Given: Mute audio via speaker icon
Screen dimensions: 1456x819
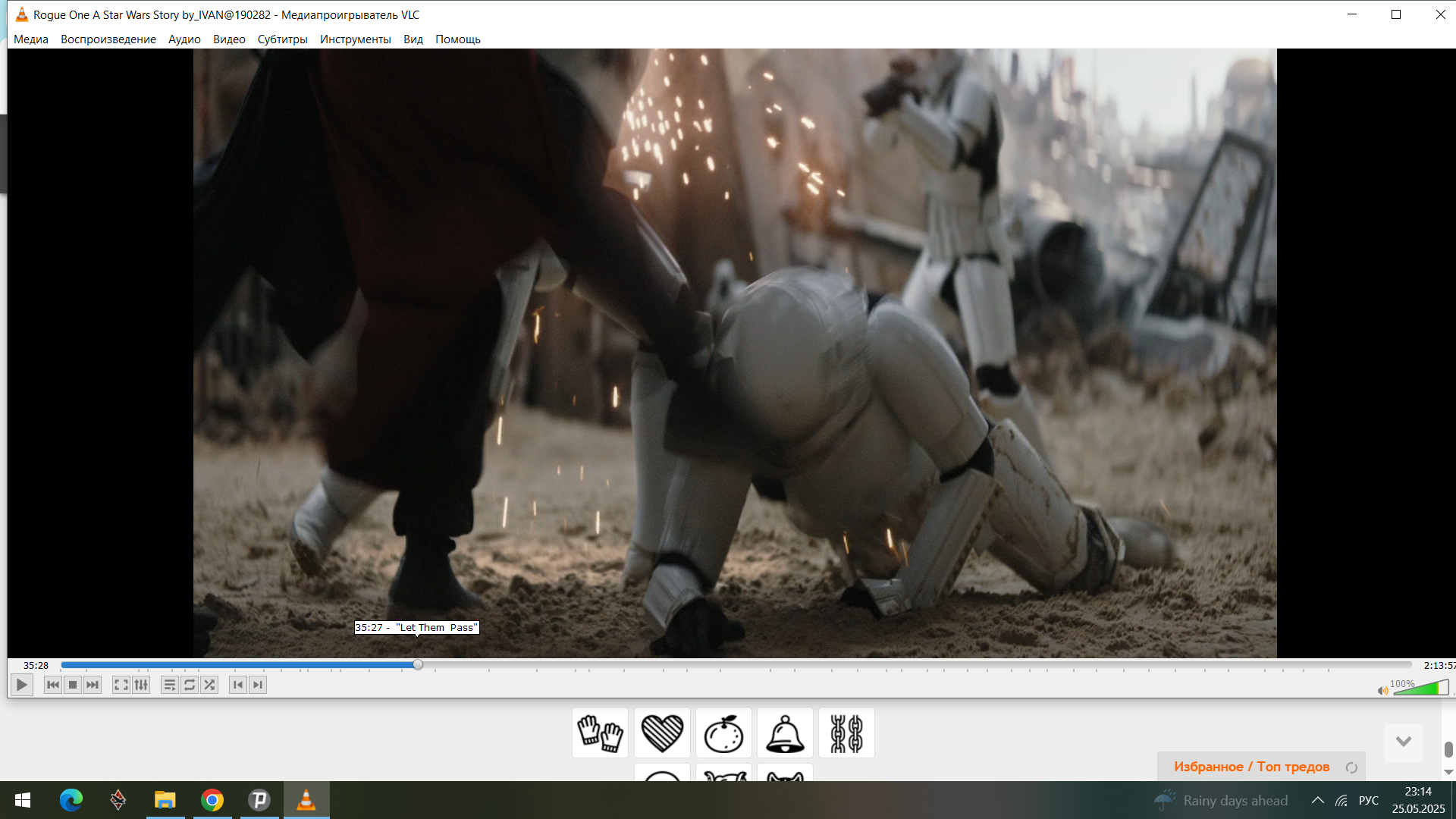Looking at the screenshot, I should (1382, 690).
